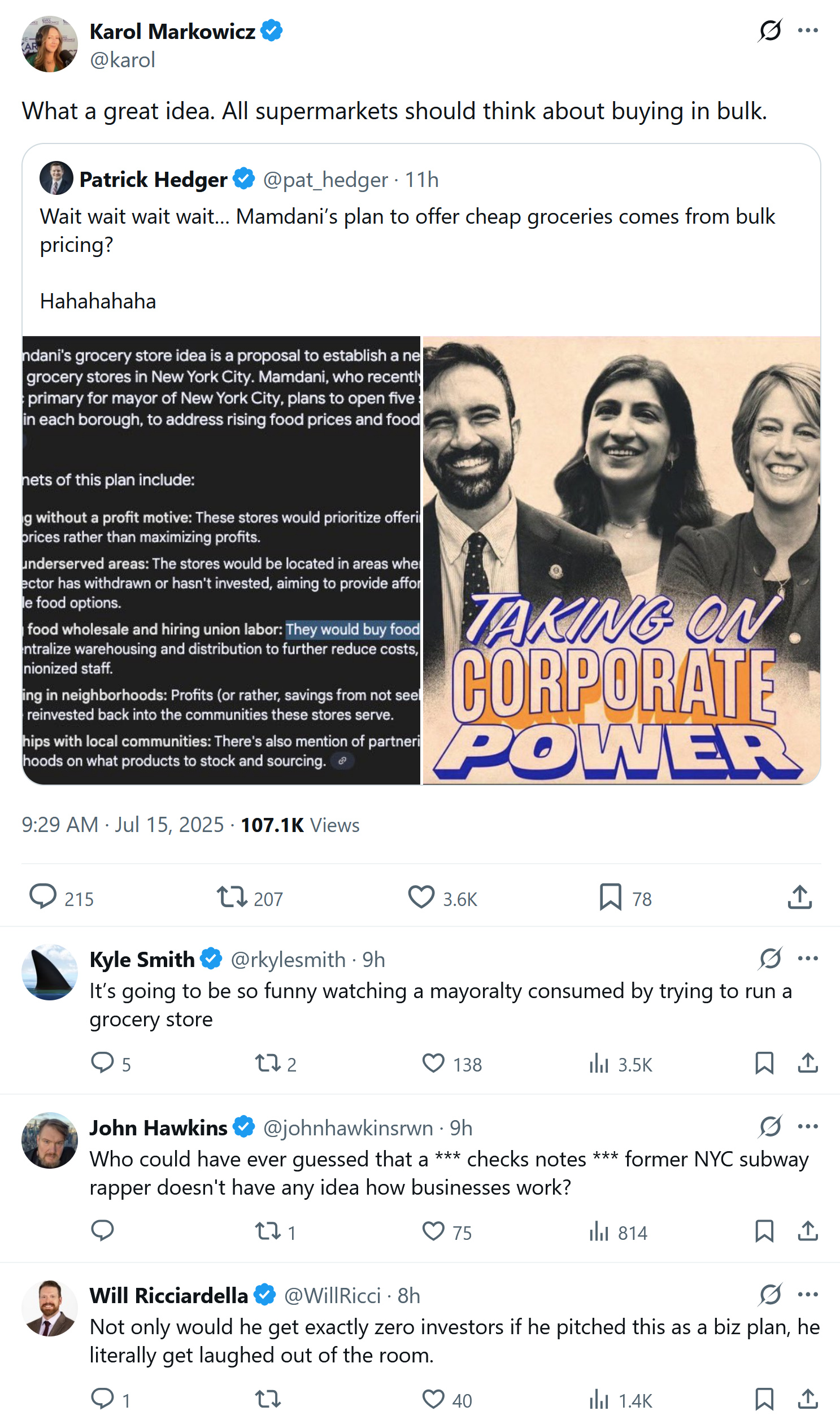
Task: Open the @karol profile handle
Action: (x=122, y=60)
